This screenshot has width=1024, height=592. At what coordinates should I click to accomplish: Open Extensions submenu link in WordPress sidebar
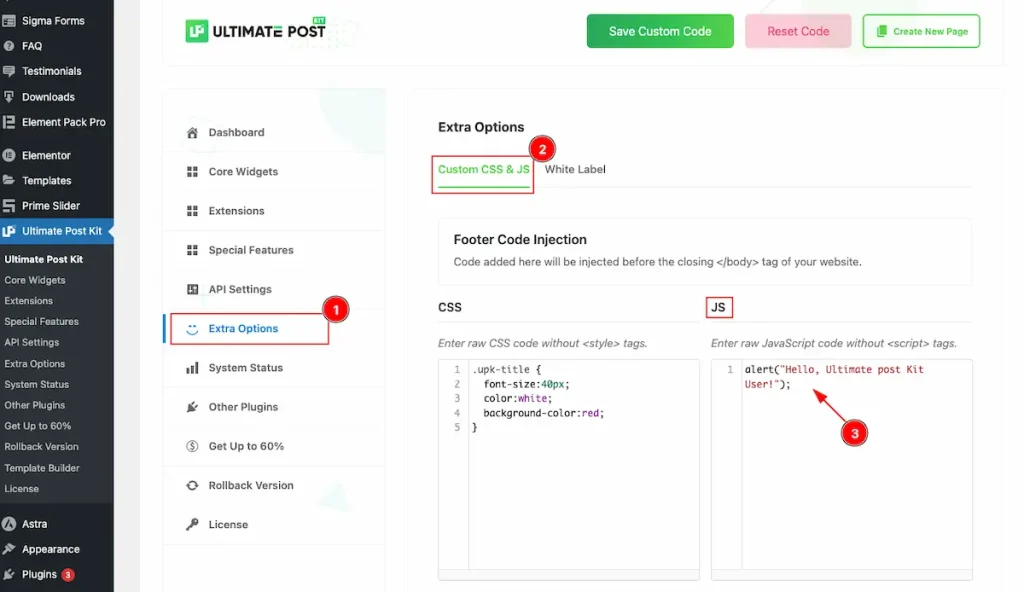29,301
